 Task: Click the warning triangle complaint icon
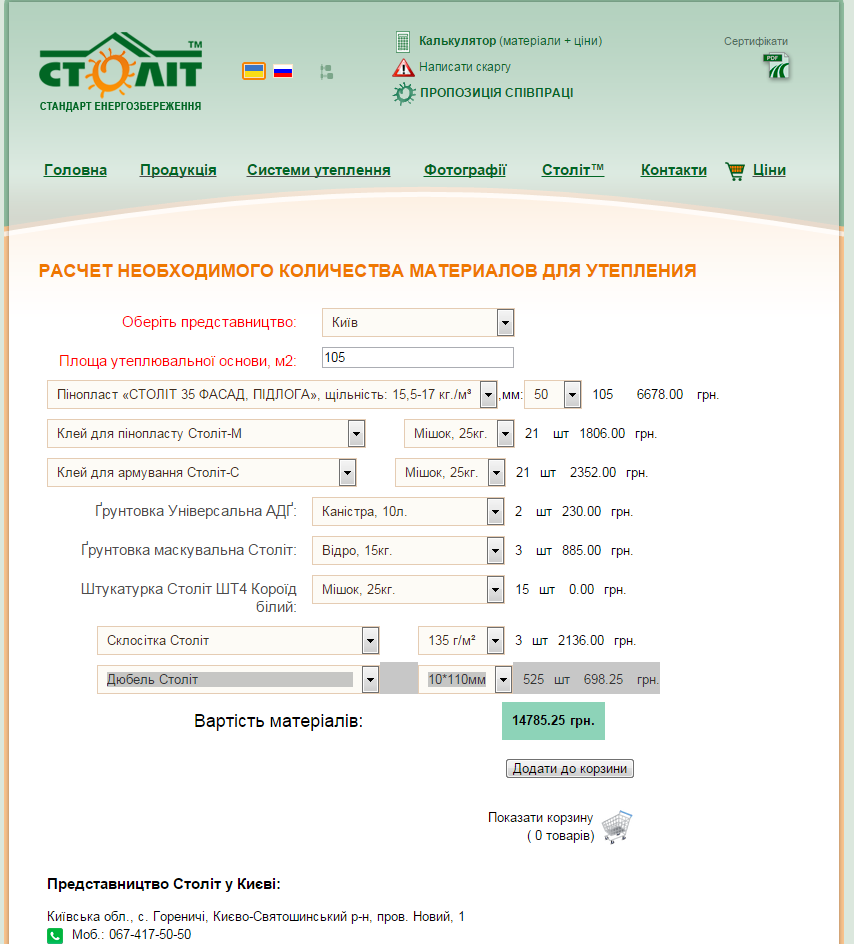click(403, 67)
